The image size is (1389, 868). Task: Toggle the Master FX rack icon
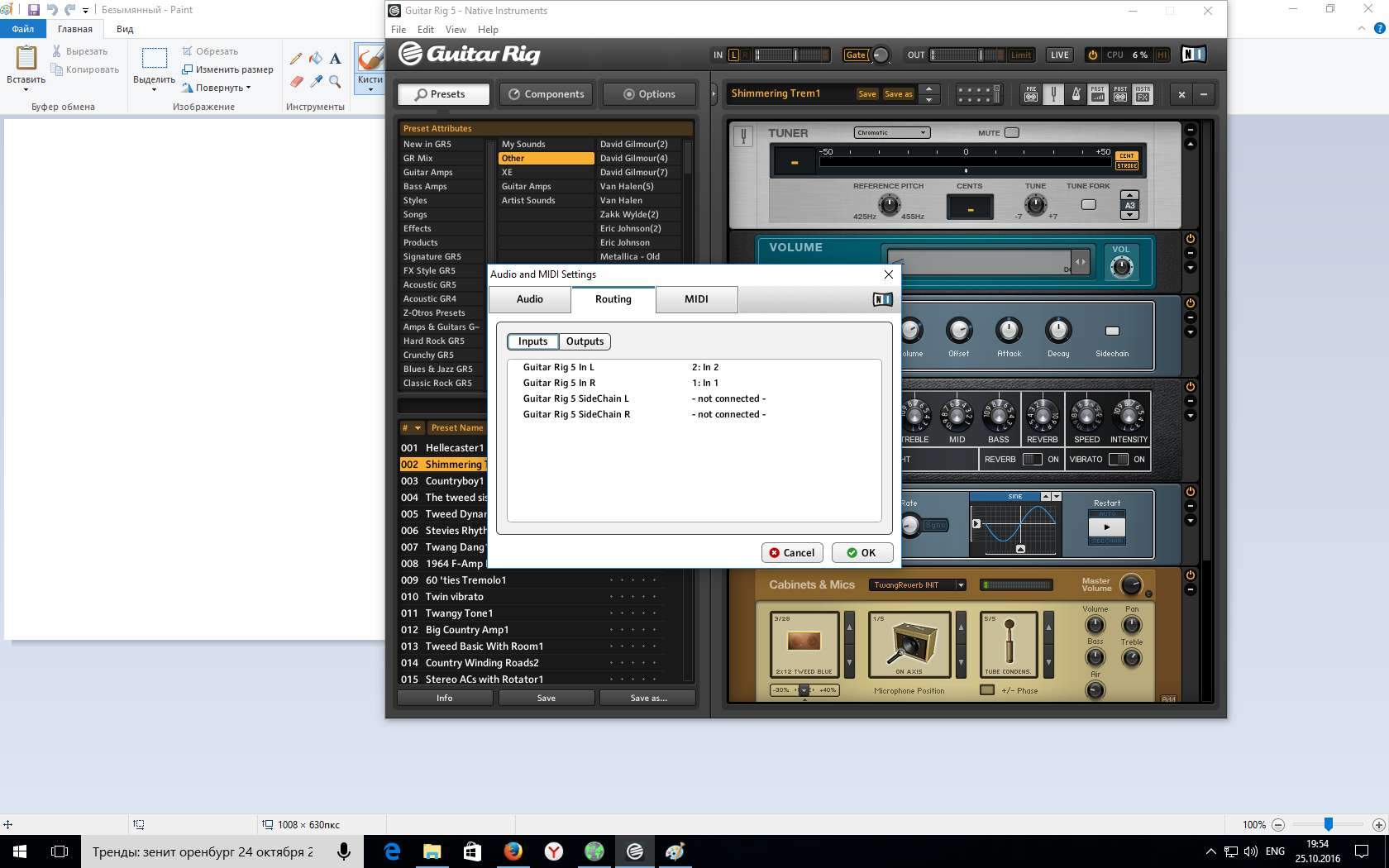click(x=1143, y=94)
